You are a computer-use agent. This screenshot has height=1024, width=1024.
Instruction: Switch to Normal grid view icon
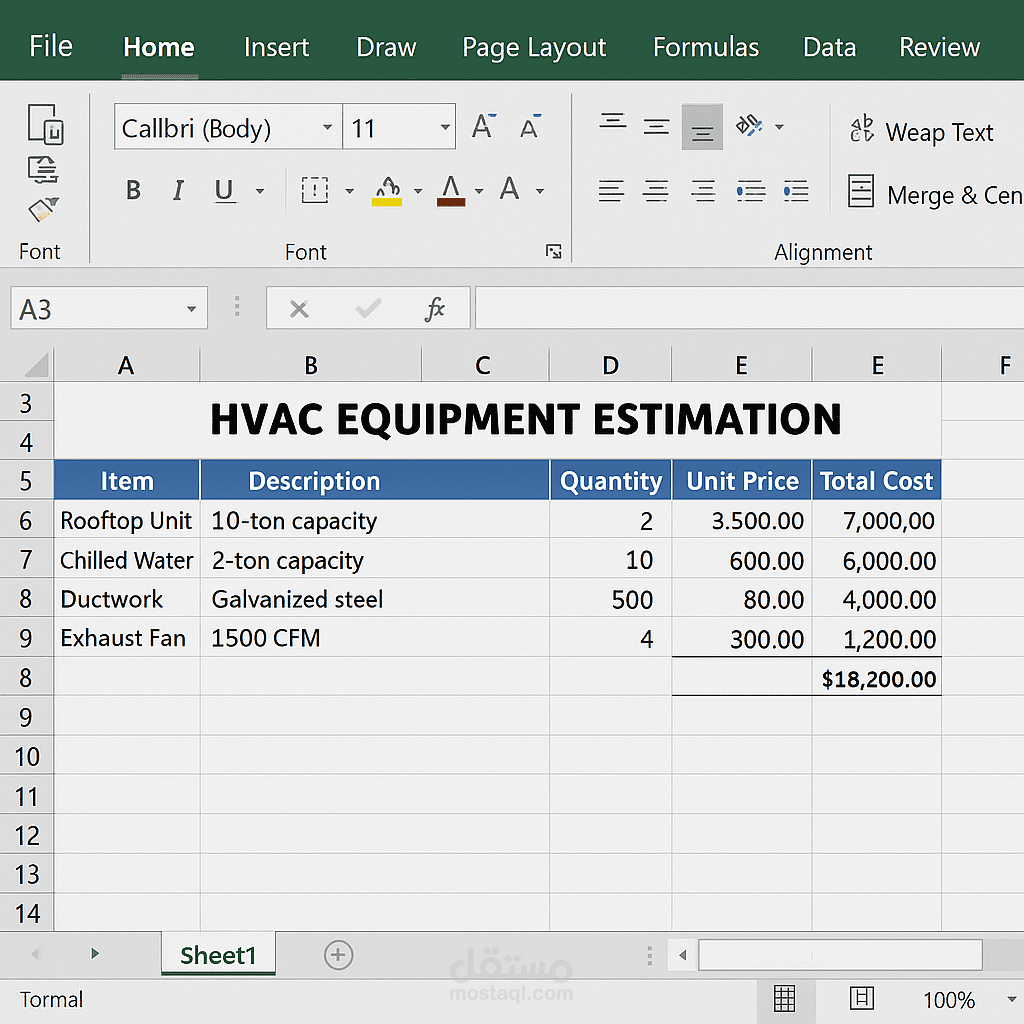[x=784, y=999]
